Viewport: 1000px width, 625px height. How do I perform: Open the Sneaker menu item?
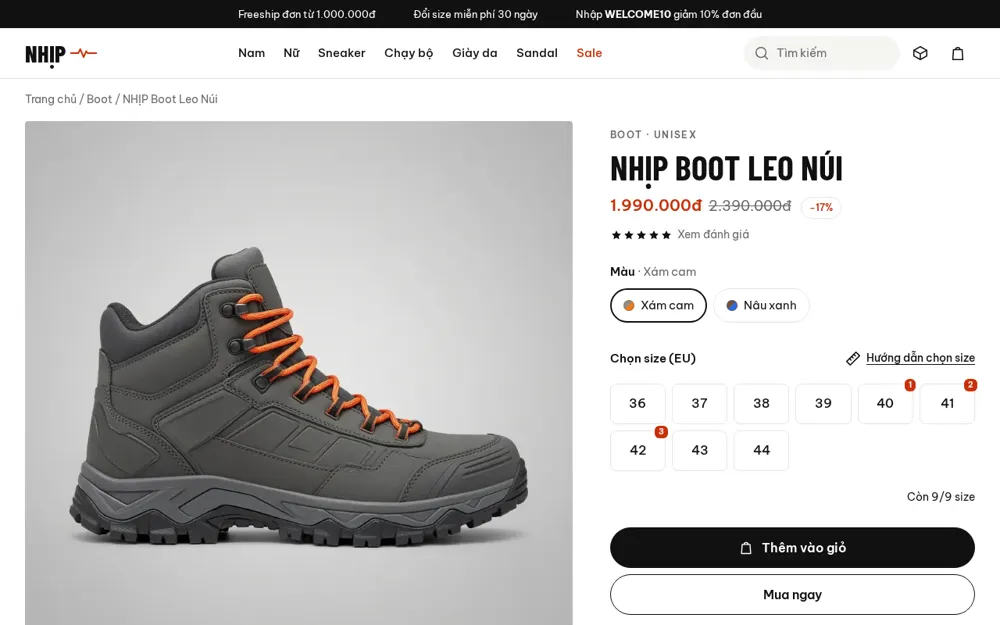click(342, 53)
